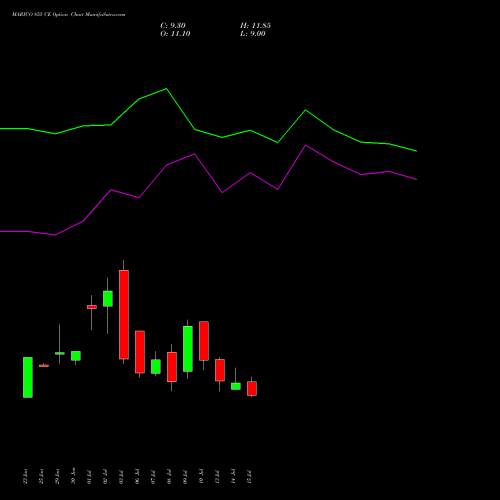
Task: Click the 13 Jul date label
Action: pos(218,476)
